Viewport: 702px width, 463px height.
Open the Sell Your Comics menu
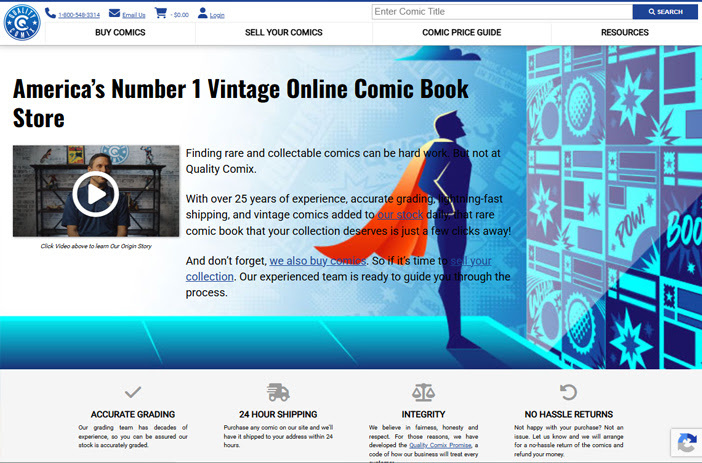point(284,33)
